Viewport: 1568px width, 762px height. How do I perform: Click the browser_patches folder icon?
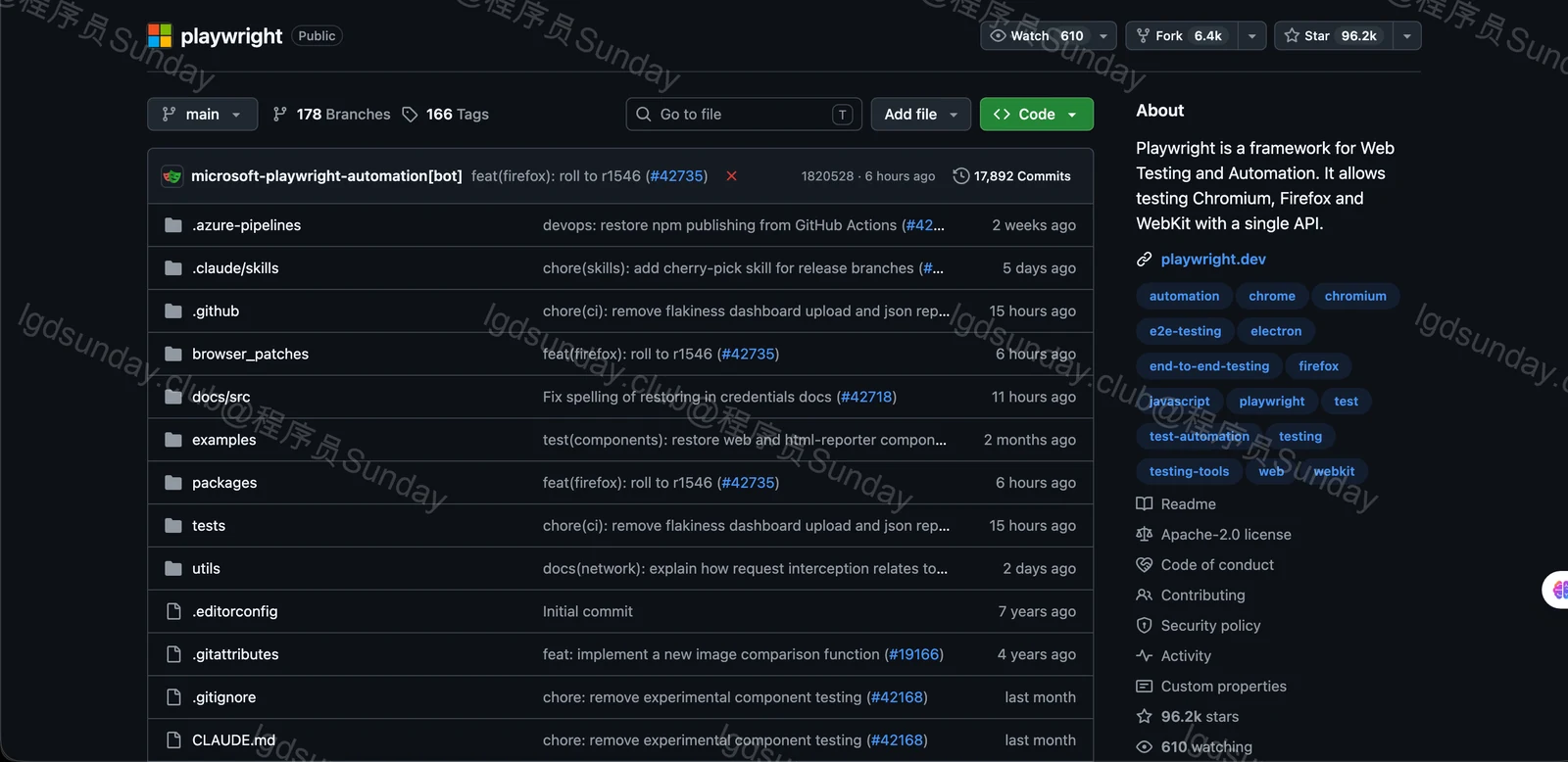(173, 355)
